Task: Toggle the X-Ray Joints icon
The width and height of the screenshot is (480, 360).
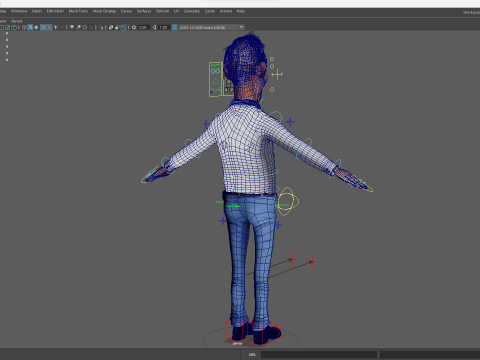Action: (x=124, y=27)
